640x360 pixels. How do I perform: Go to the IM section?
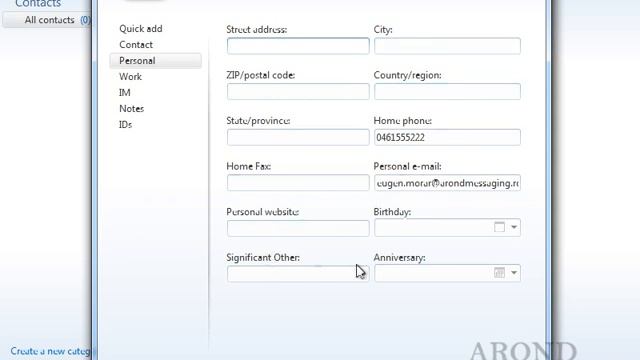(x=124, y=92)
